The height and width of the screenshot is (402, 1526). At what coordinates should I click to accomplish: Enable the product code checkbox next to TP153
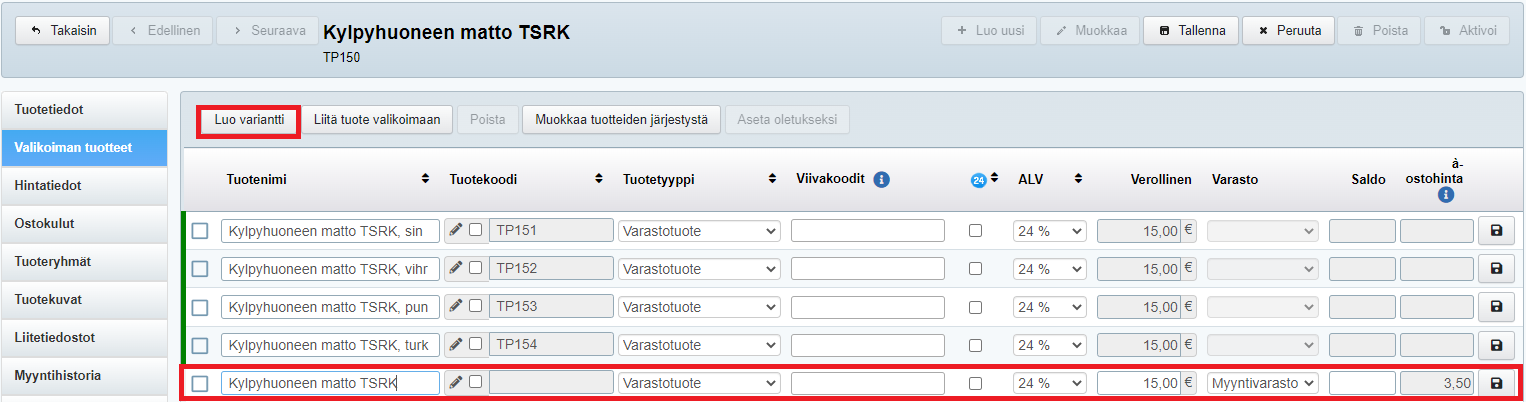pos(476,307)
